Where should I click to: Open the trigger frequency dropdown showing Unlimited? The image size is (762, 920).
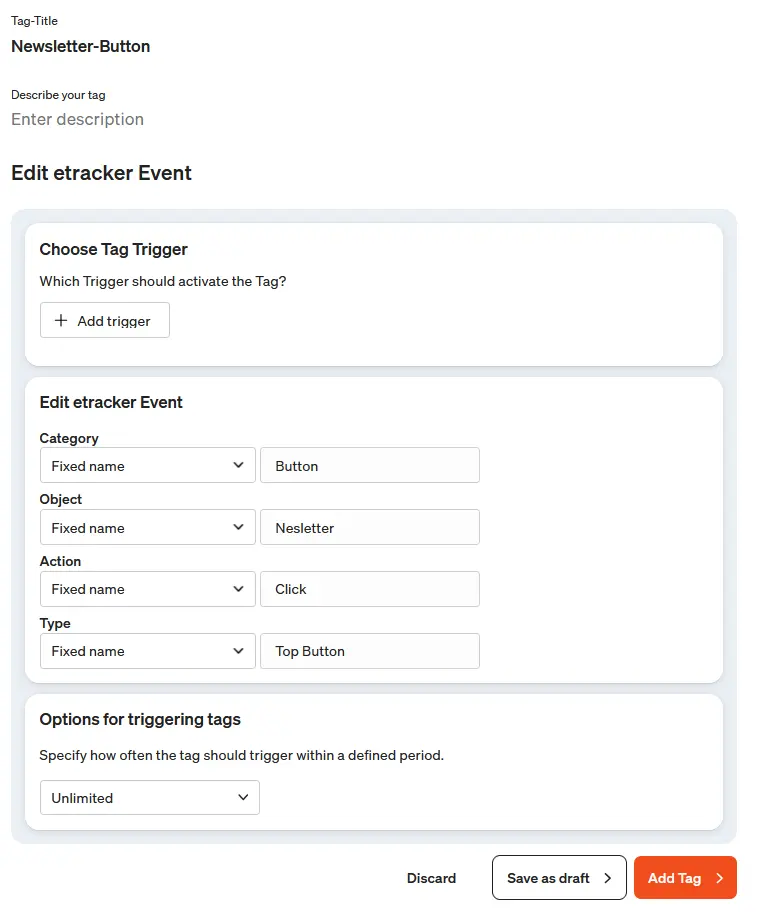click(149, 797)
